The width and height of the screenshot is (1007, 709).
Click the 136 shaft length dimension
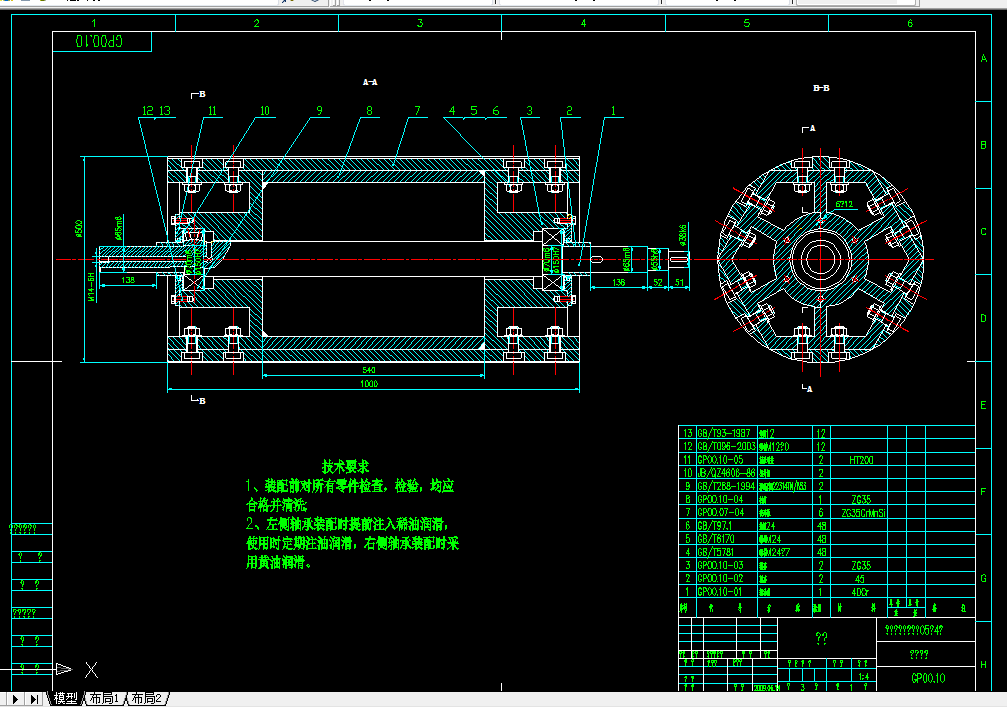point(618,283)
